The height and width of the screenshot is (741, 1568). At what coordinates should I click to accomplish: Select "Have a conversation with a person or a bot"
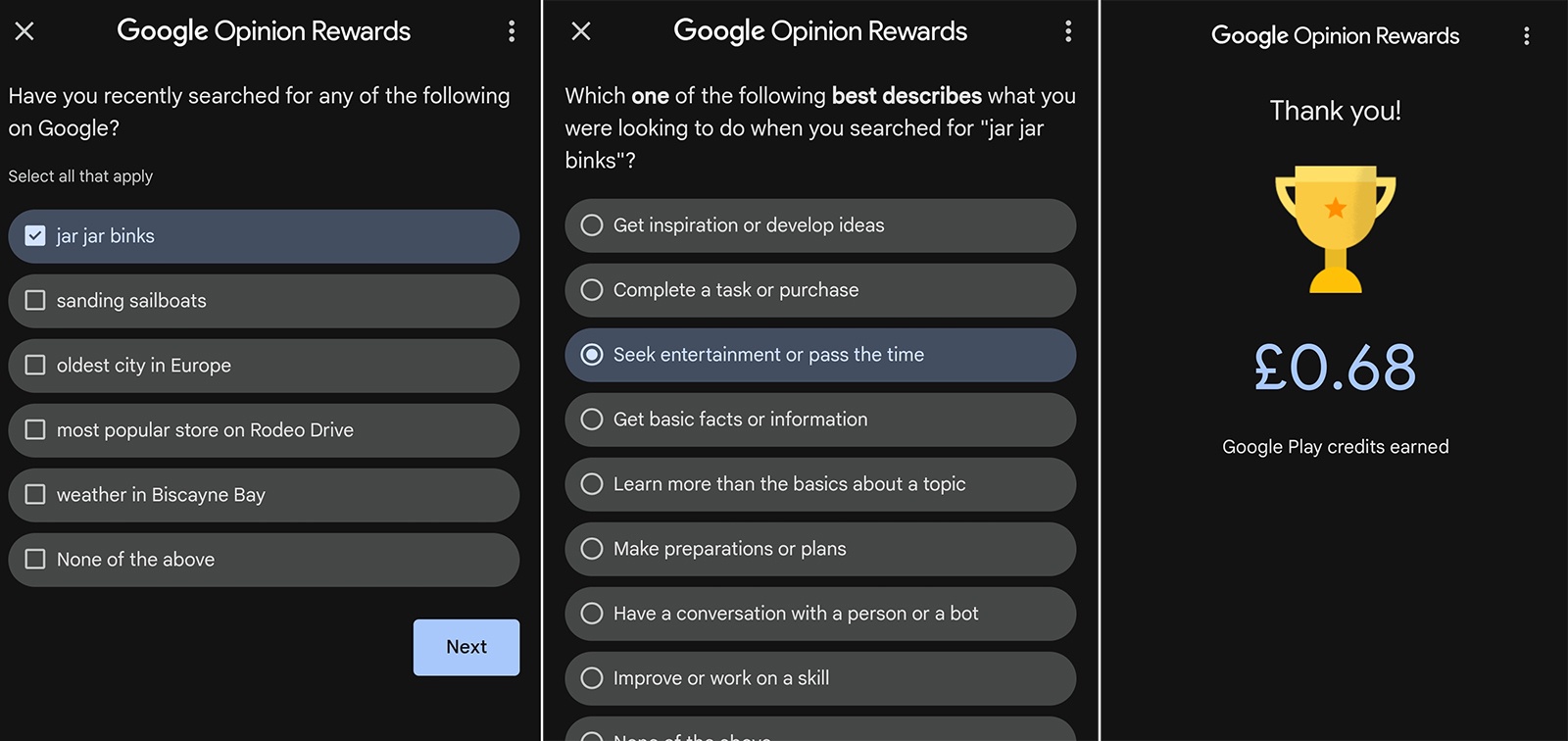592,614
